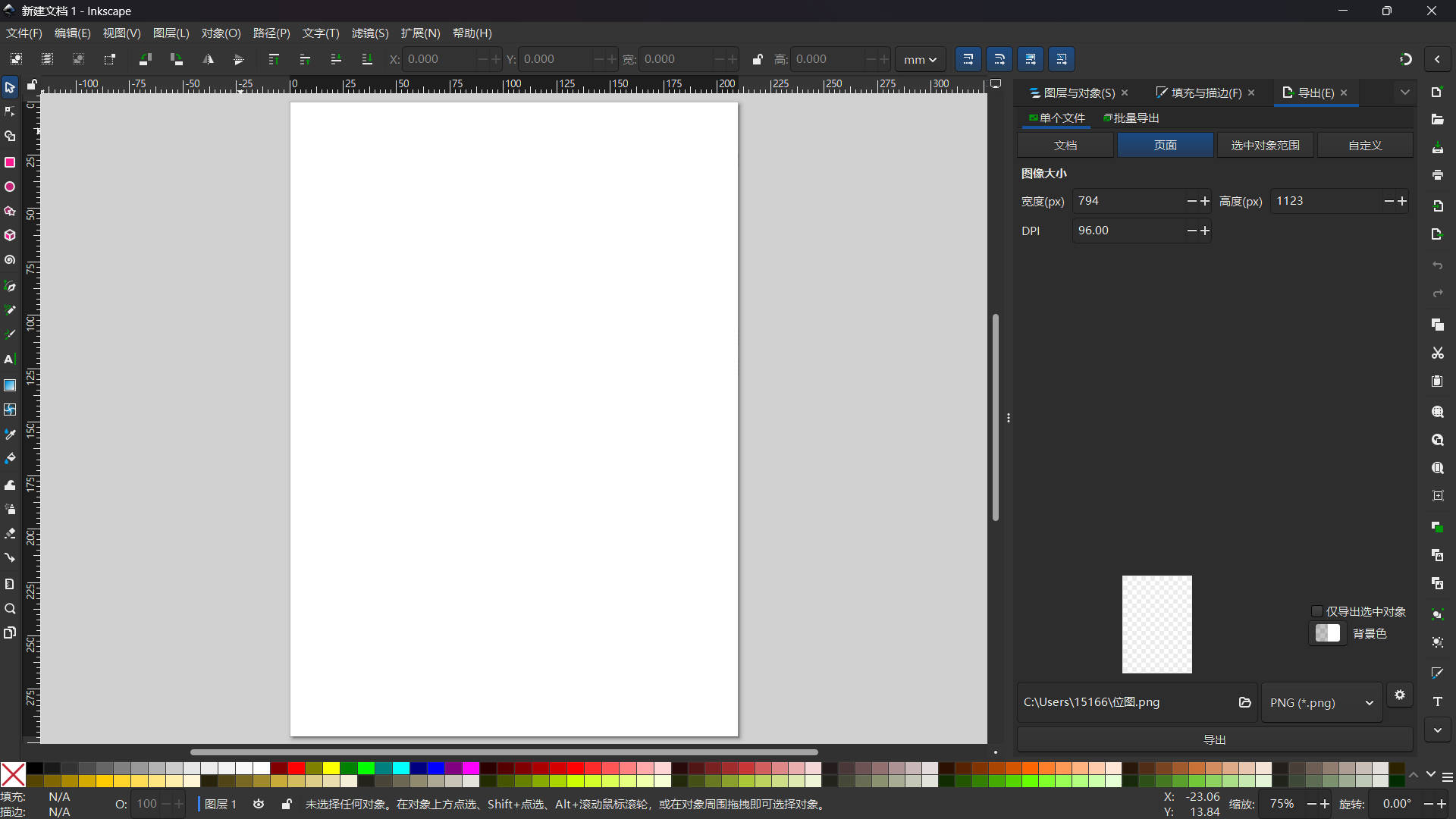The image size is (1456, 819).
Task: Click the background color swatch
Action: [x=1327, y=633]
